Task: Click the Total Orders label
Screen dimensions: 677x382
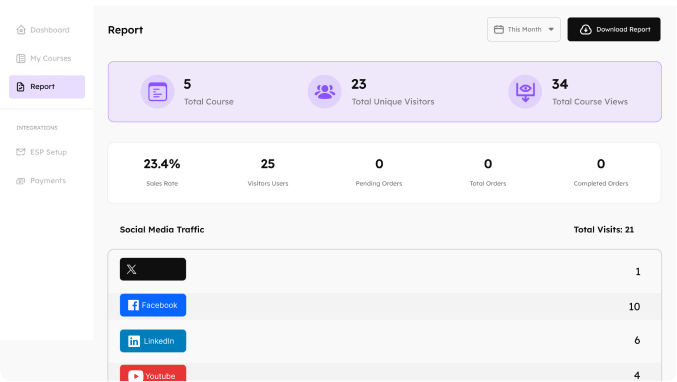Action: coord(488,183)
